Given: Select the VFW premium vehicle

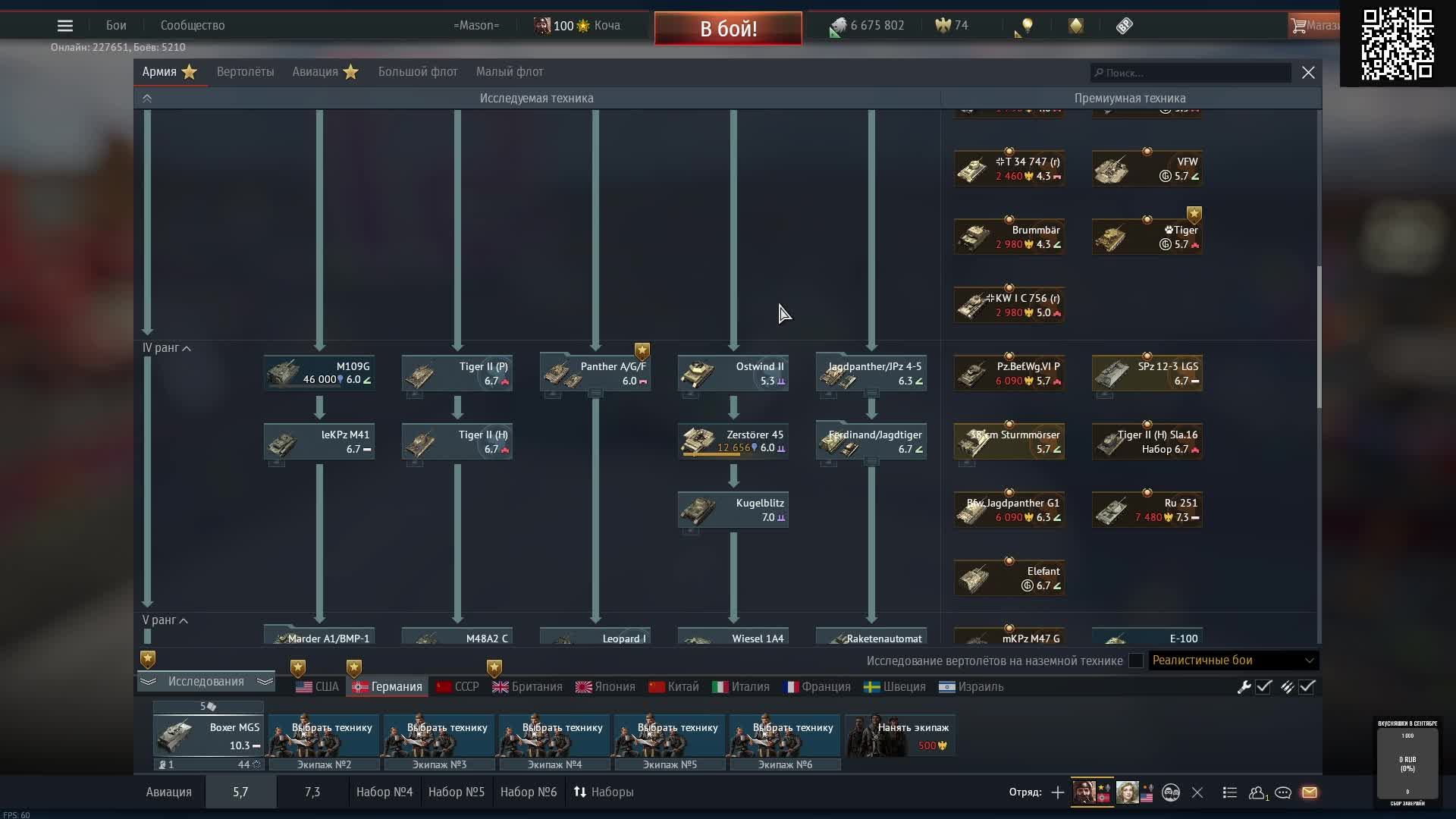Looking at the screenshot, I should [x=1147, y=169].
